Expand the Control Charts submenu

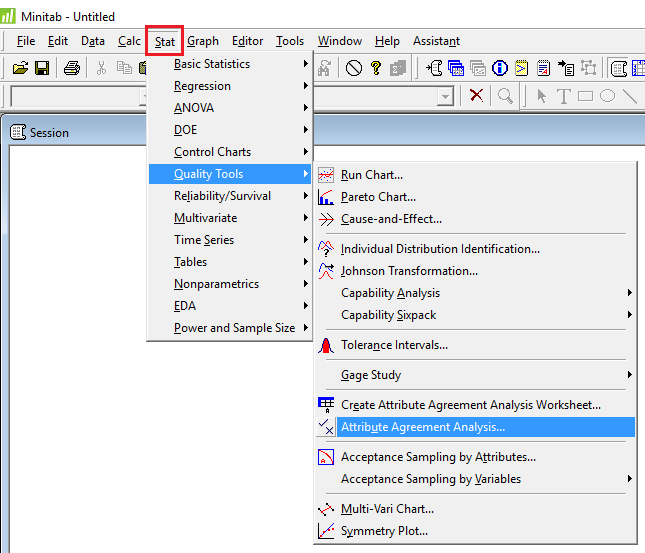coord(213,152)
